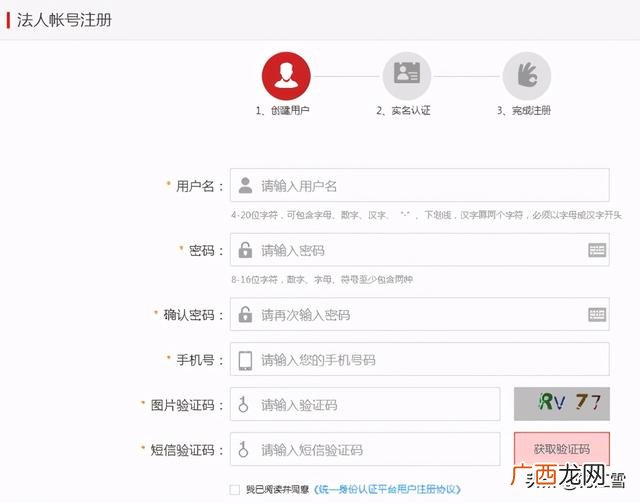
Task: Click the 图片验证码： field label
Action: click(187, 405)
